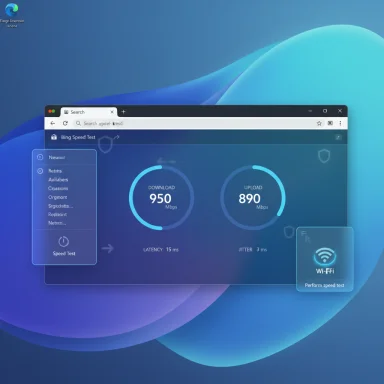
Task: Select the Search browser tab
Action: point(88,112)
